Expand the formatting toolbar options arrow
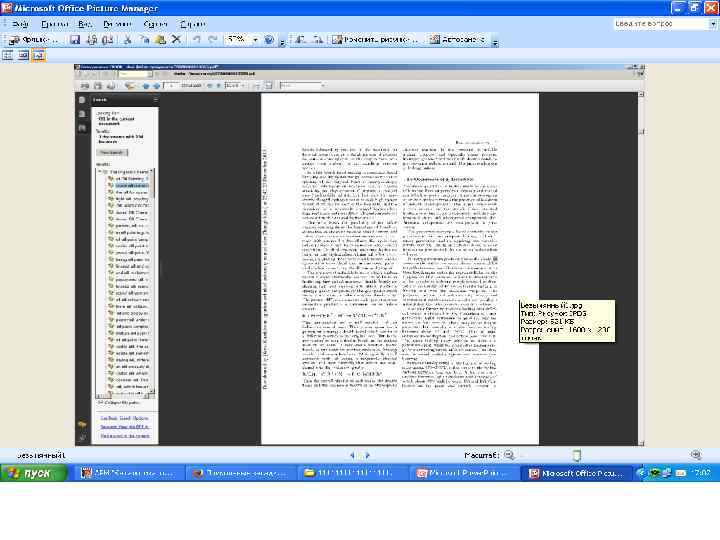Image resolution: width=720 pixels, height=540 pixels. [495, 42]
